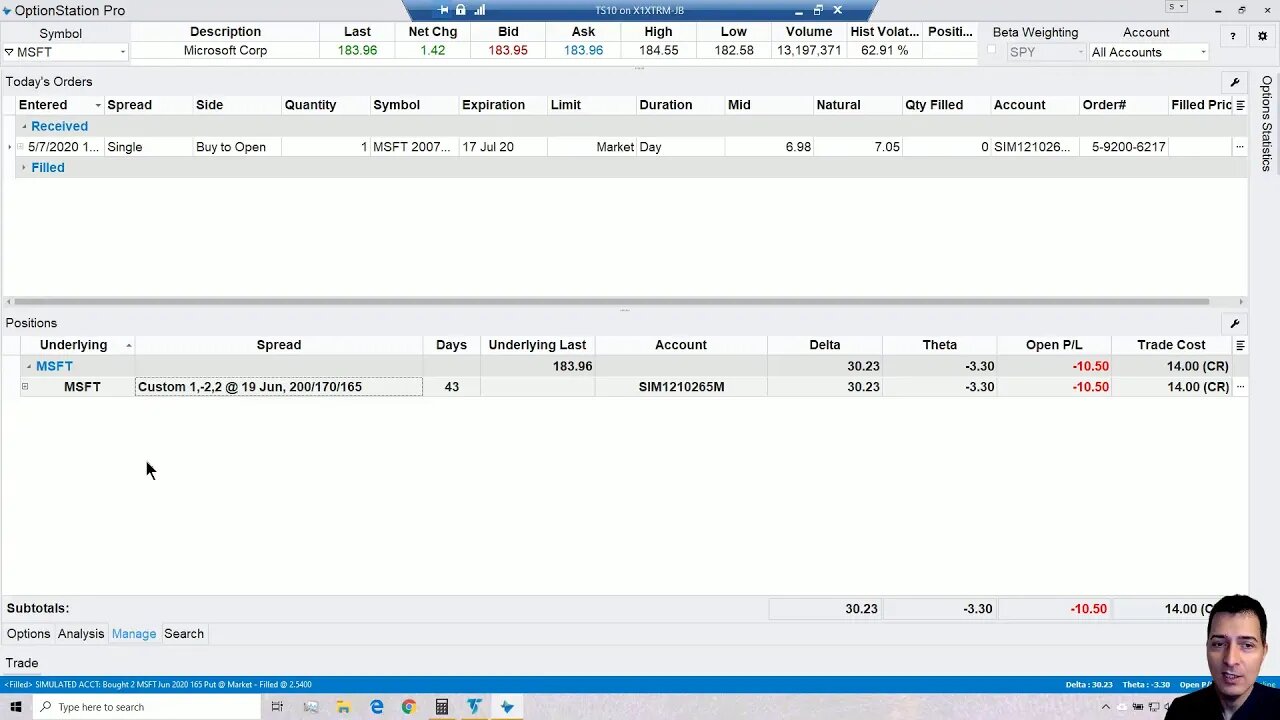Viewport: 1280px width, 720px height.
Task: Open the help question mark button
Action: click(x=1232, y=36)
